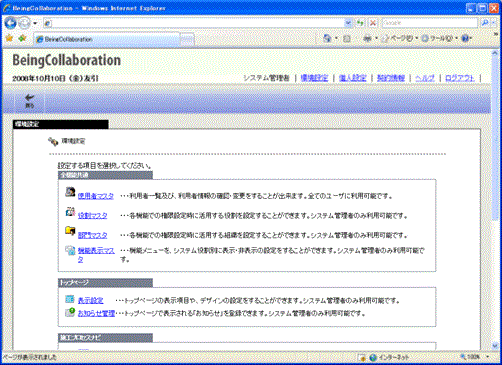Click the 部門マスタ folder icon
The height and width of the screenshot is (365, 502).
(70, 231)
